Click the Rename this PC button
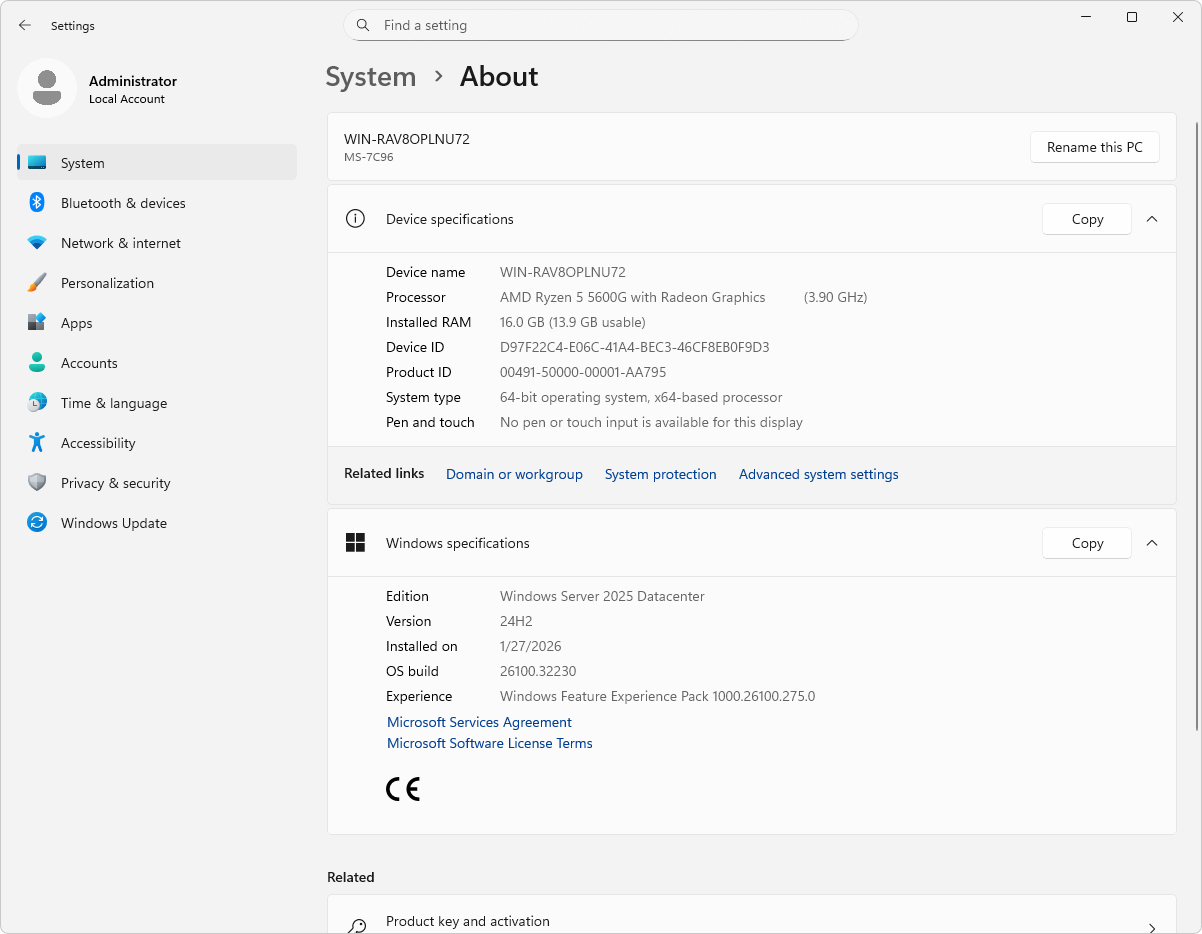The width and height of the screenshot is (1202, 934). (x=1094, y=147)
